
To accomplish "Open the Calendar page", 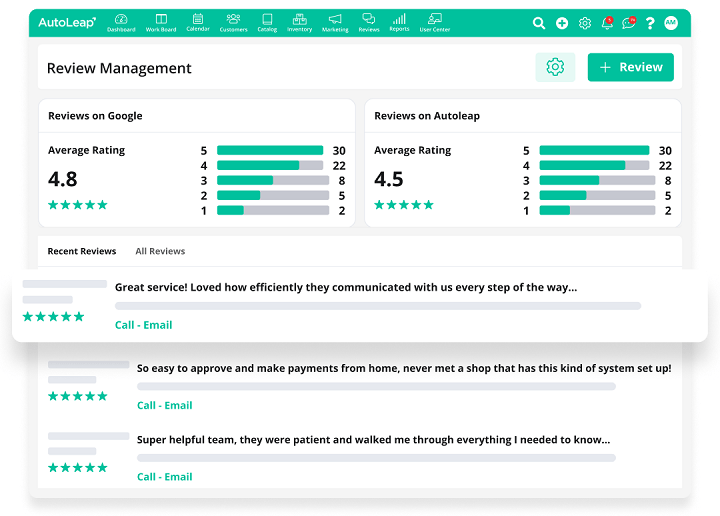I will pyautogui.click(x=197, y=22).
